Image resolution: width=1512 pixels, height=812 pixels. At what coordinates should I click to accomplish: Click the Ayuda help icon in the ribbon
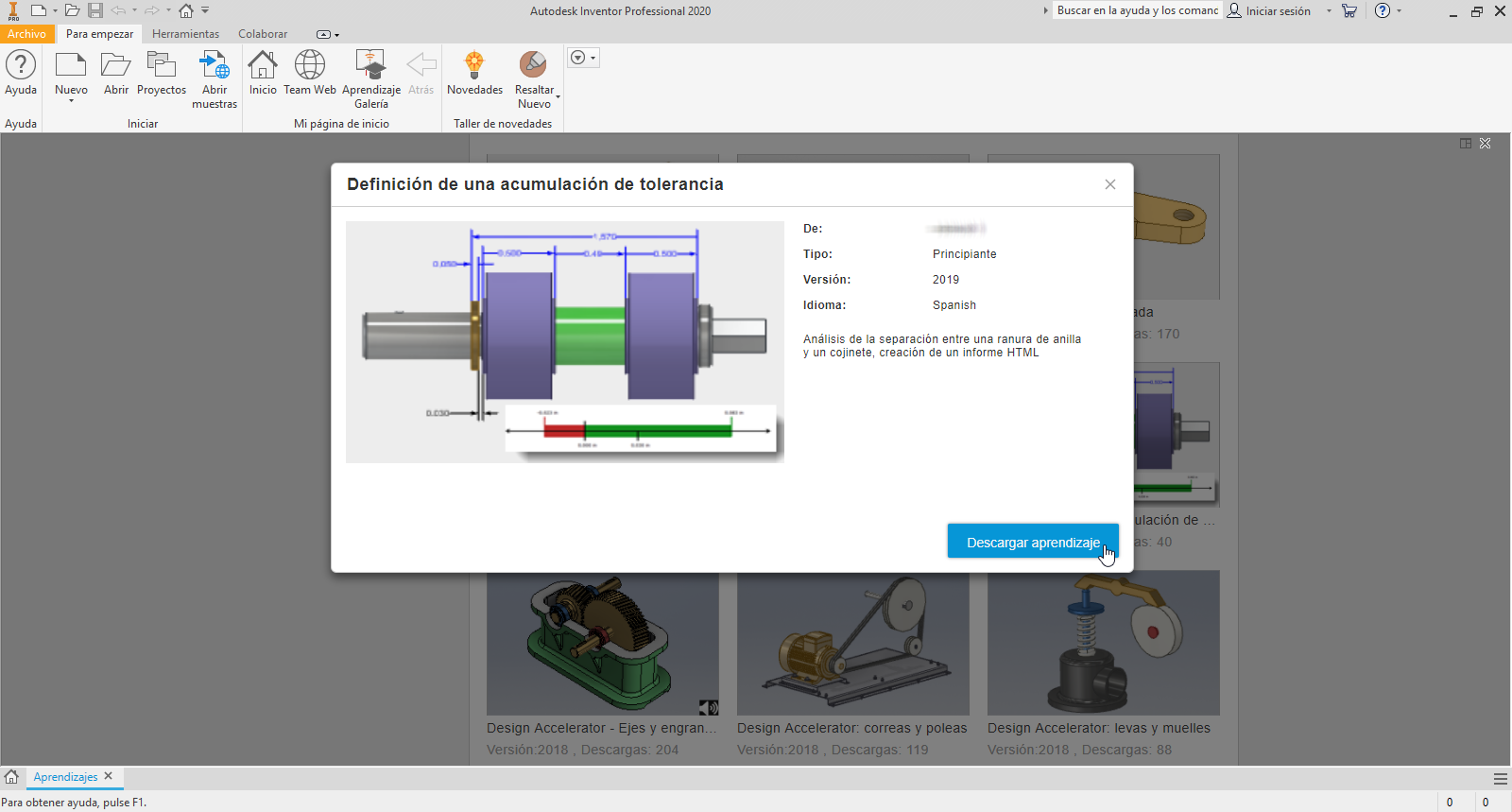click(x=21, y=65)
